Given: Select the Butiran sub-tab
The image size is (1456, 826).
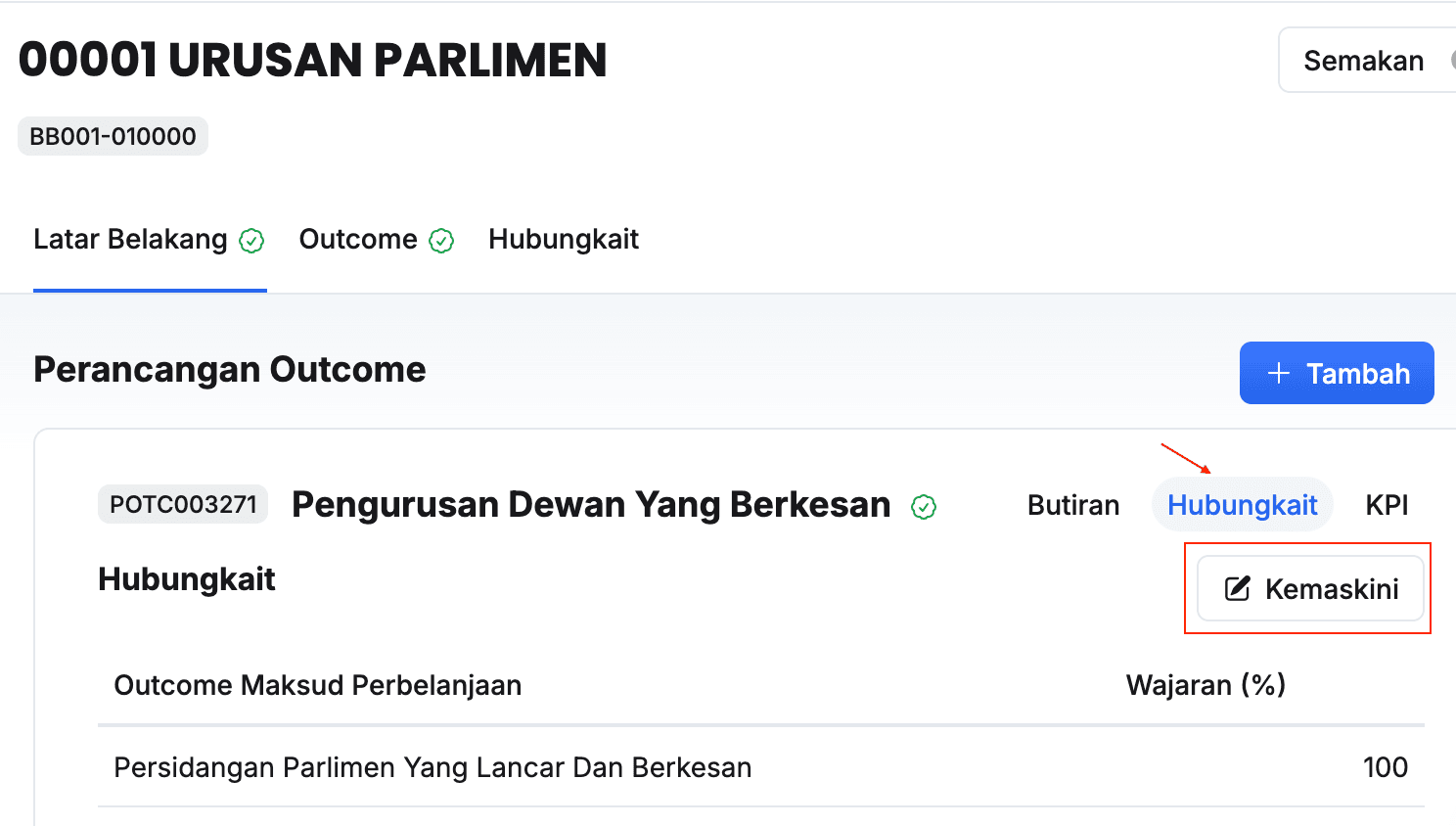Looking at the screenshot, I should coord(1073,505).
